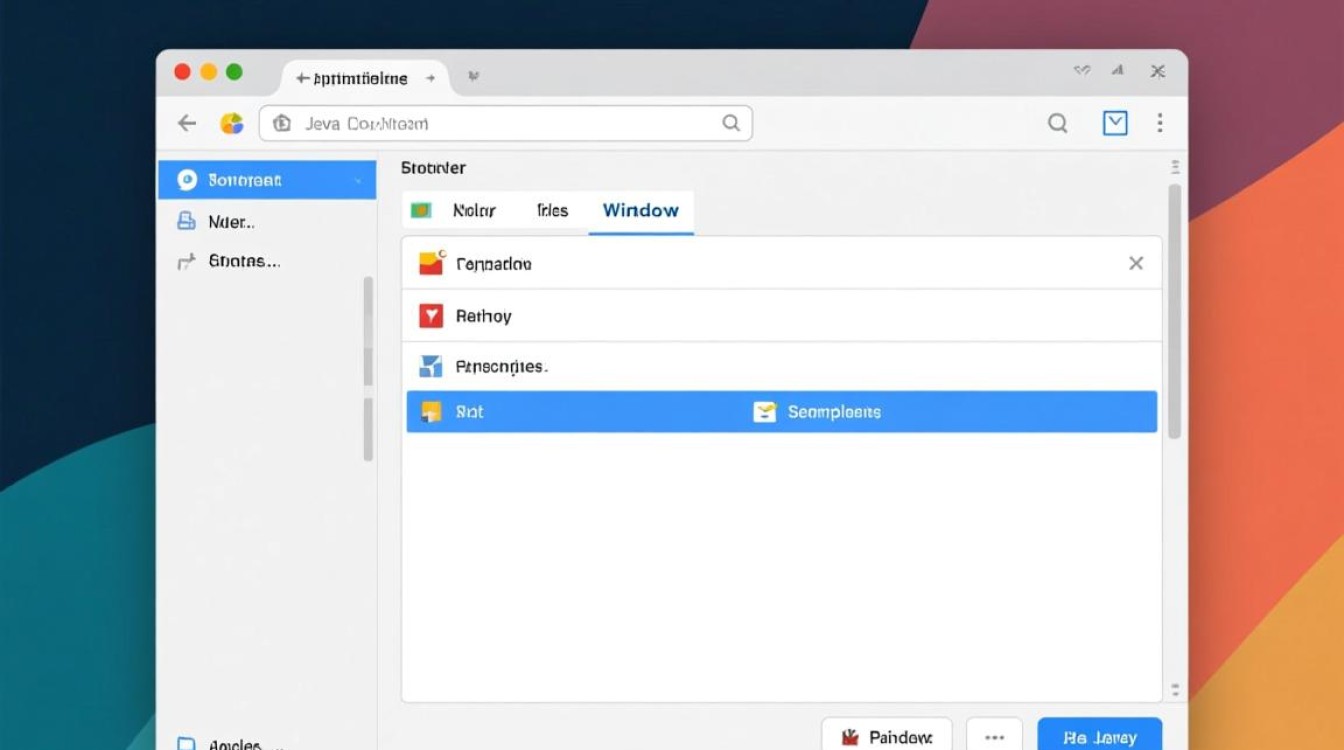Click the yellow envelope icon beside Seomplenis

[x=764, y=412]
